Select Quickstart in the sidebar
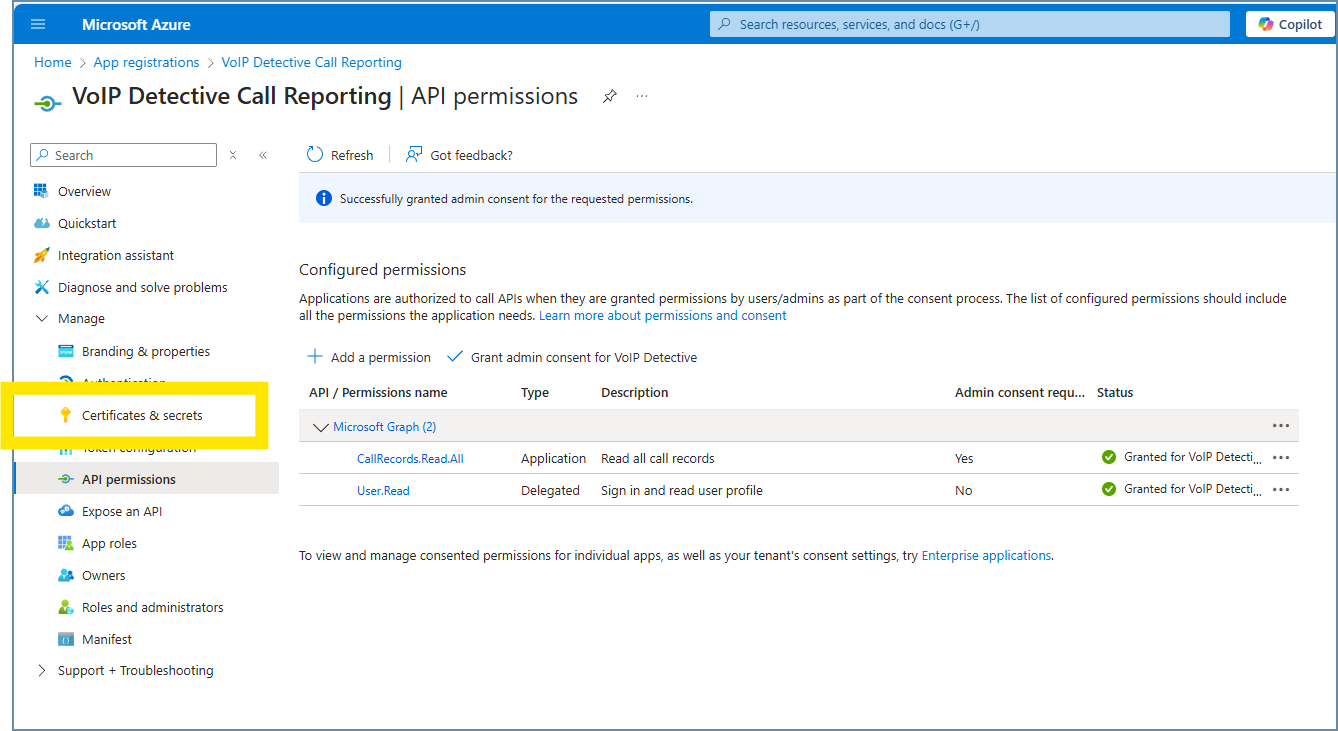 tap(87, 223)
